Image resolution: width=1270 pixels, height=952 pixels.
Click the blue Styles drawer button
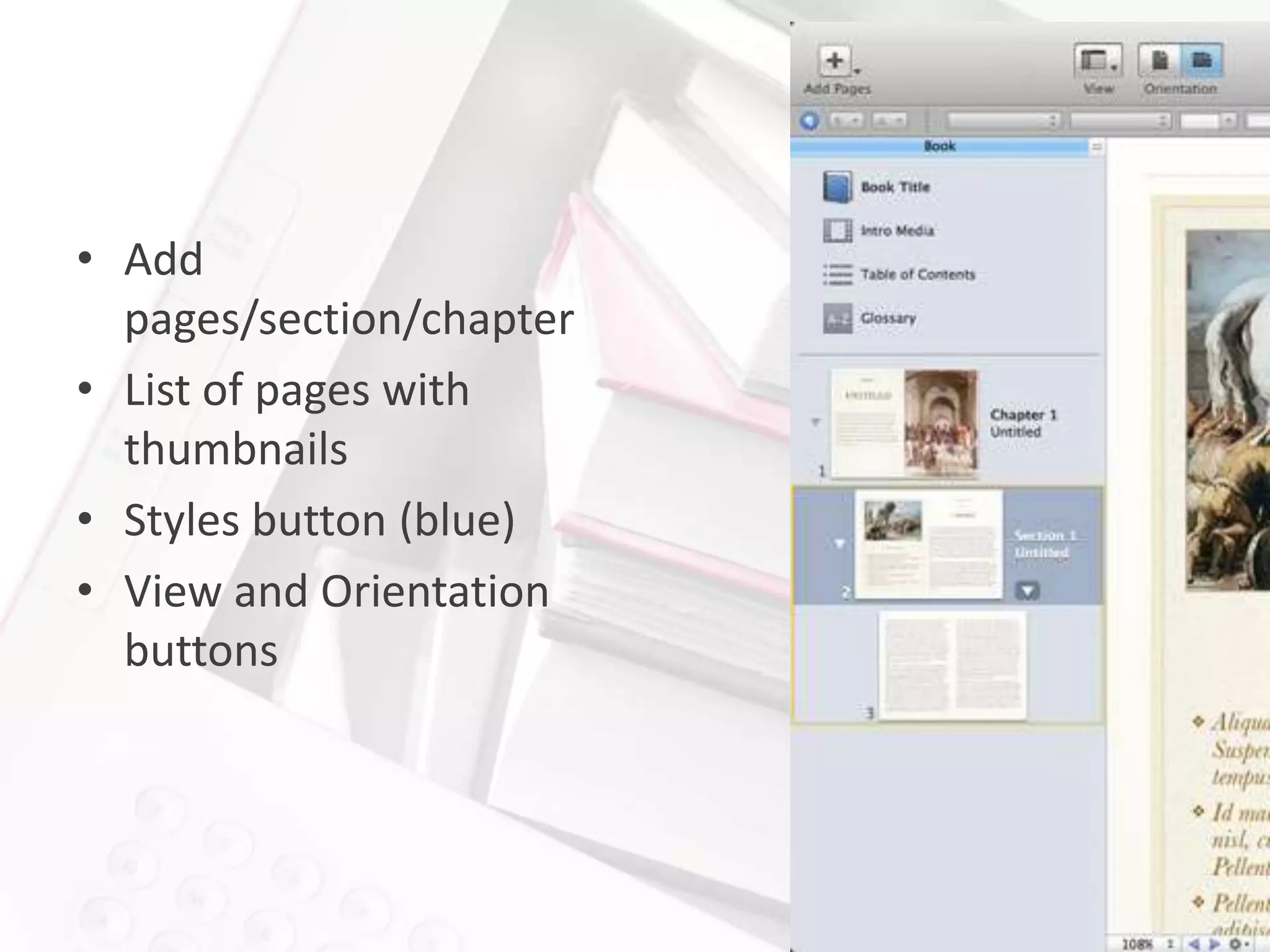pyautogui.click(x=809, y=120)
